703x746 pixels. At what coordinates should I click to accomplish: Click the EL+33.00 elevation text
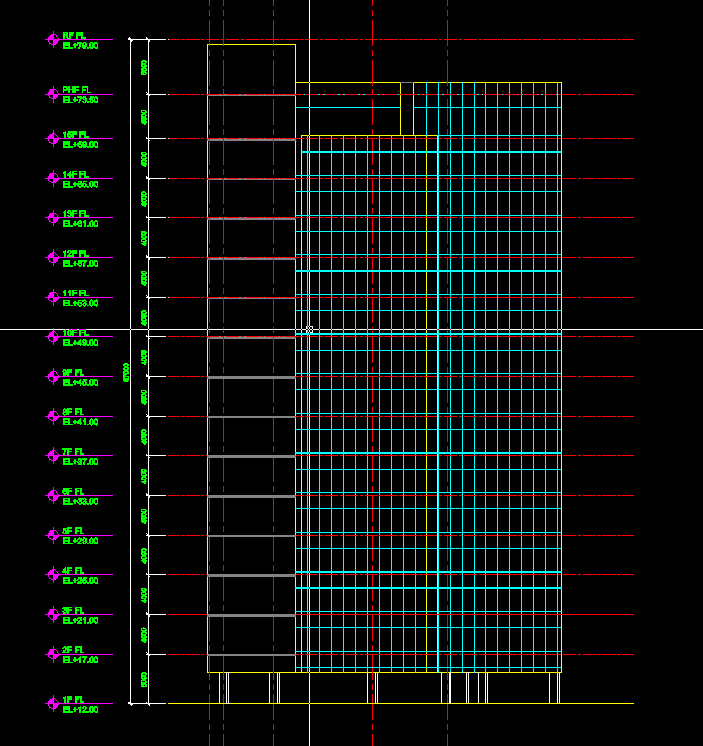(x=80, y=501)
